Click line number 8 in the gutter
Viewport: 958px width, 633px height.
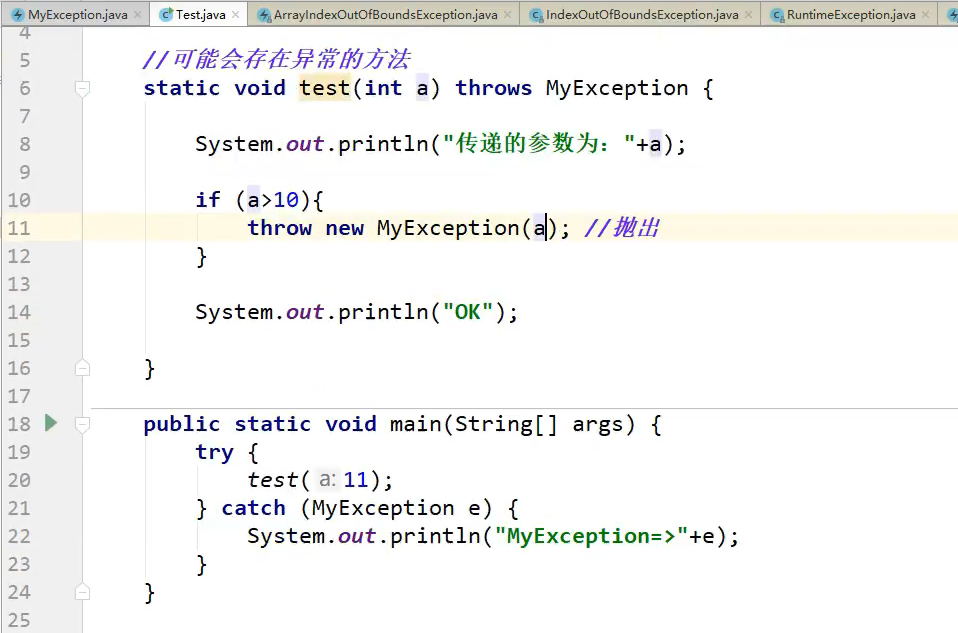(24, 144)
